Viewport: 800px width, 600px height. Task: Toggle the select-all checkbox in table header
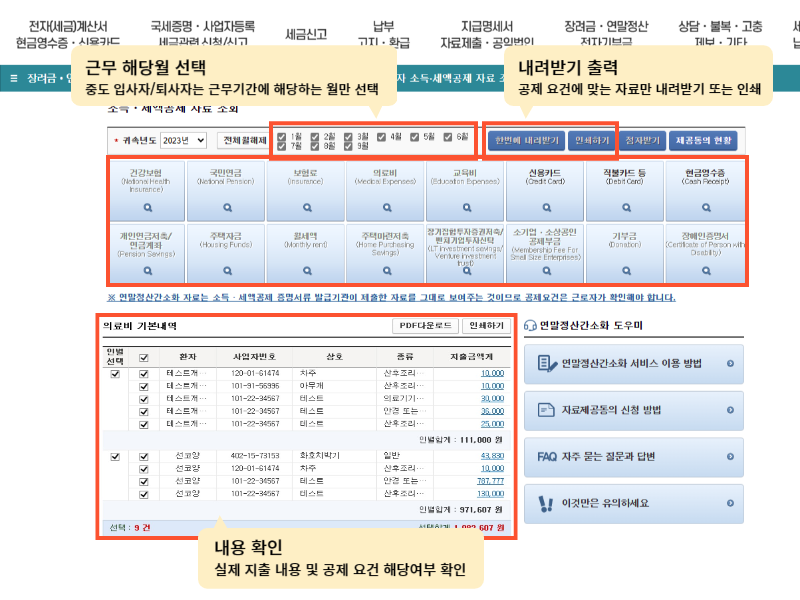point(144,357)
